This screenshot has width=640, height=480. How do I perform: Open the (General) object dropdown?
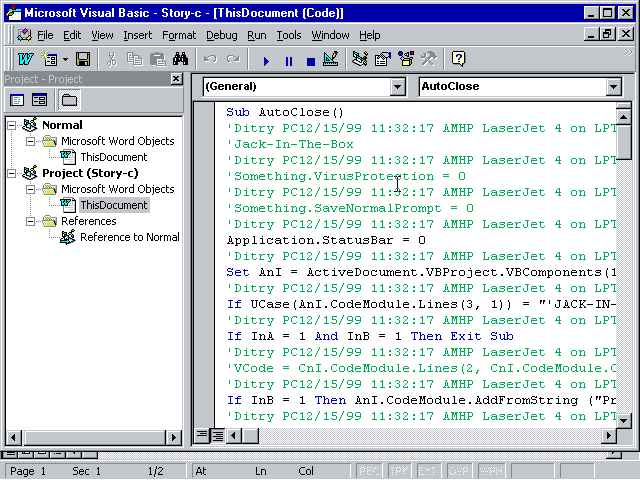pyautogui.click(x=398, y=87)
